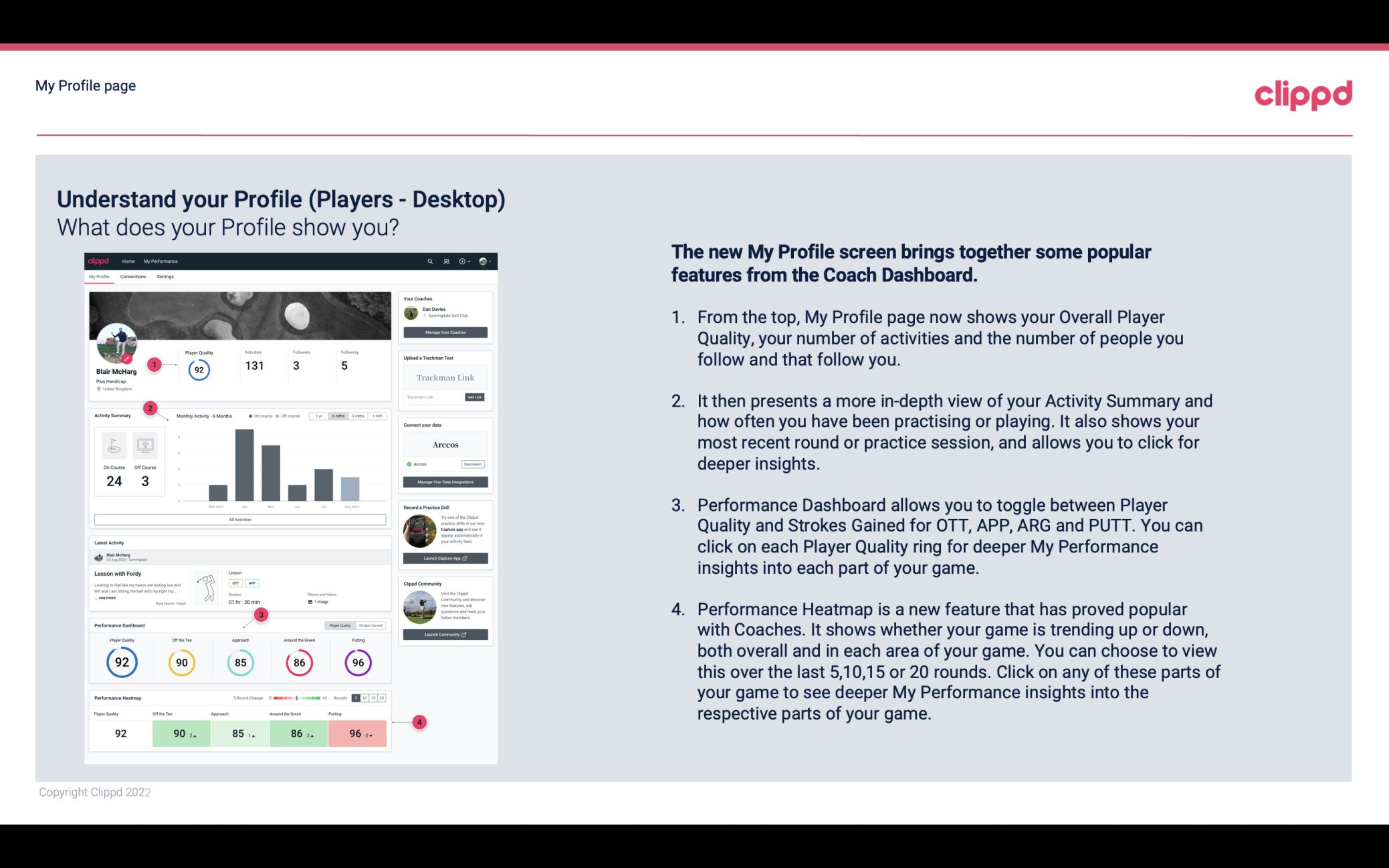This screenshot has height=868, width=1389.
Task: Click the Trackman Link input field
Action: pyautogui.click(x=444, y=377)
